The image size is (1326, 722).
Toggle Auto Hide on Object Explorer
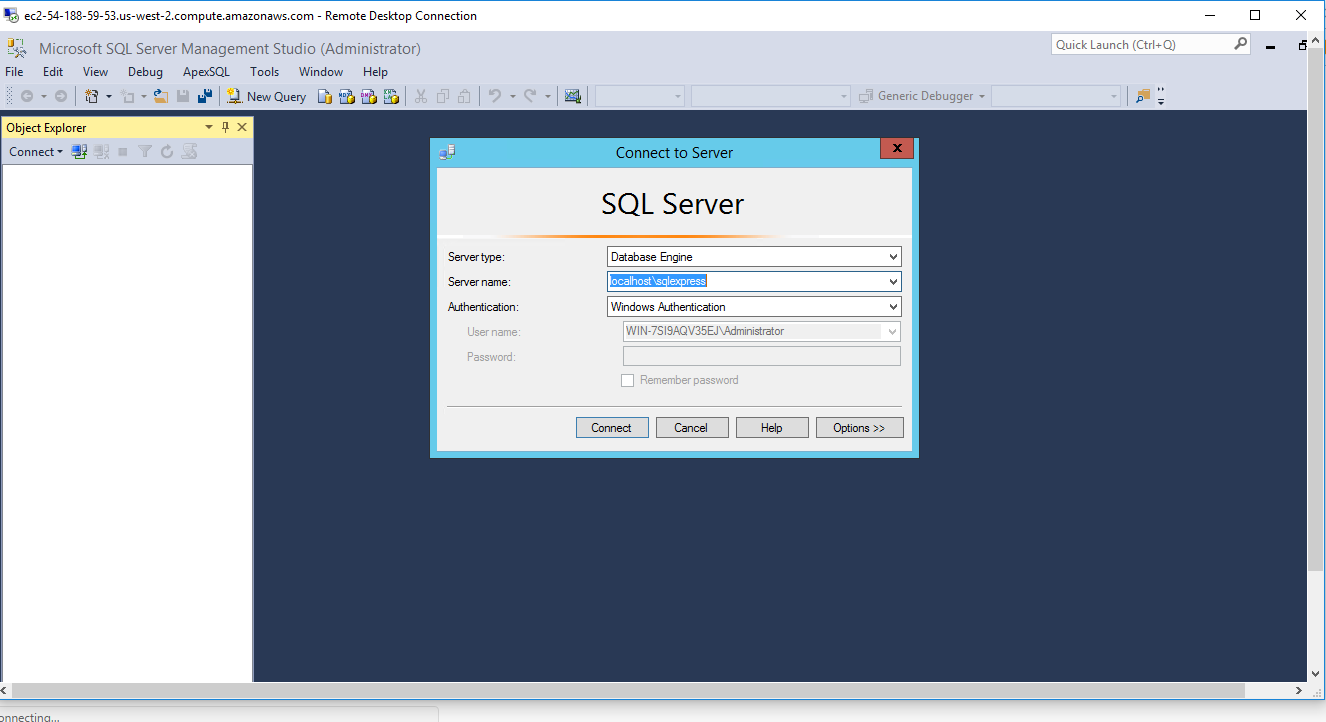pos(226,127)
